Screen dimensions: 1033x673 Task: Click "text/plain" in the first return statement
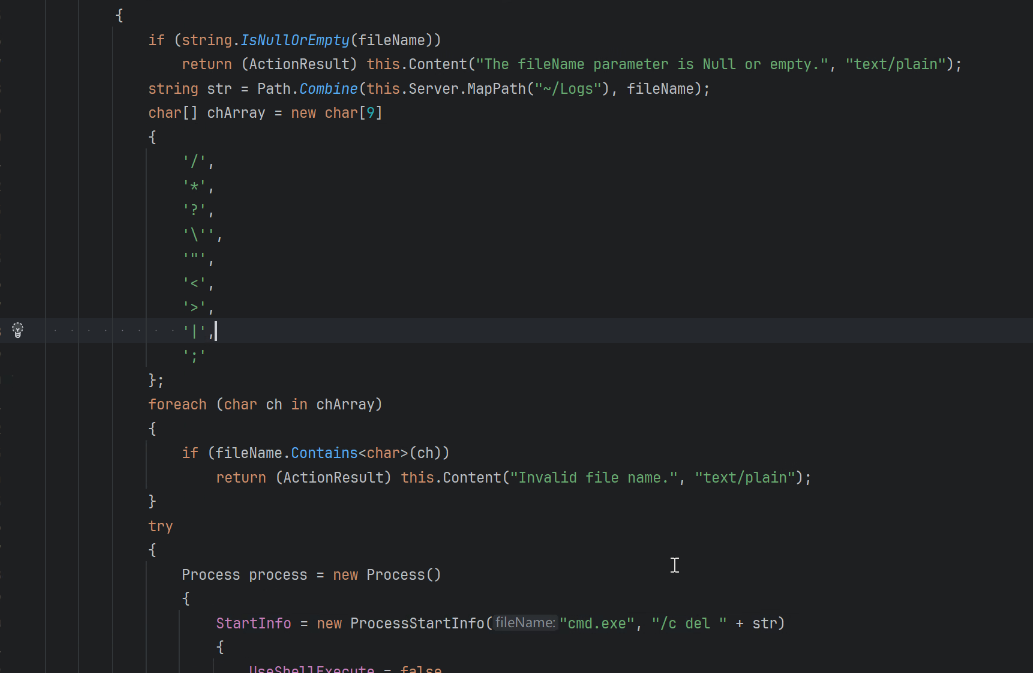(x=895, y=65)
